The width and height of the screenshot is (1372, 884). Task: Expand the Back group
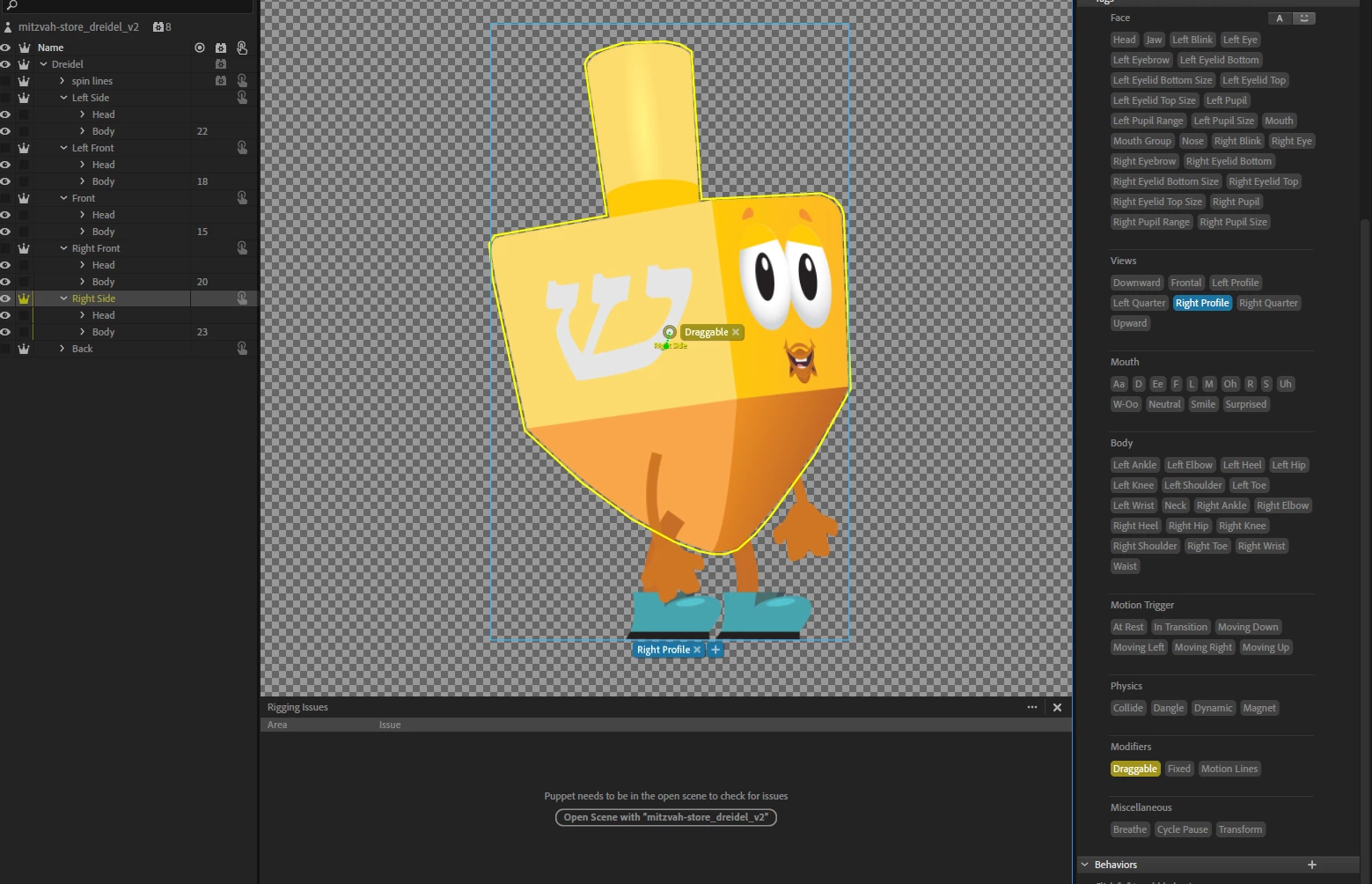coord(62,349)
